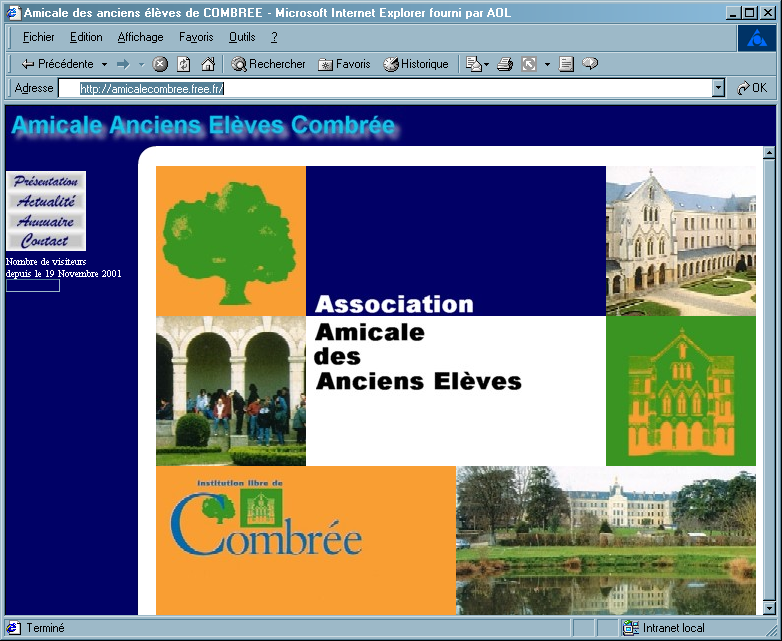This screenshot has height=641, width=782.
Task: Click the AOL logo icon
Action: click(x=756, y=38)
